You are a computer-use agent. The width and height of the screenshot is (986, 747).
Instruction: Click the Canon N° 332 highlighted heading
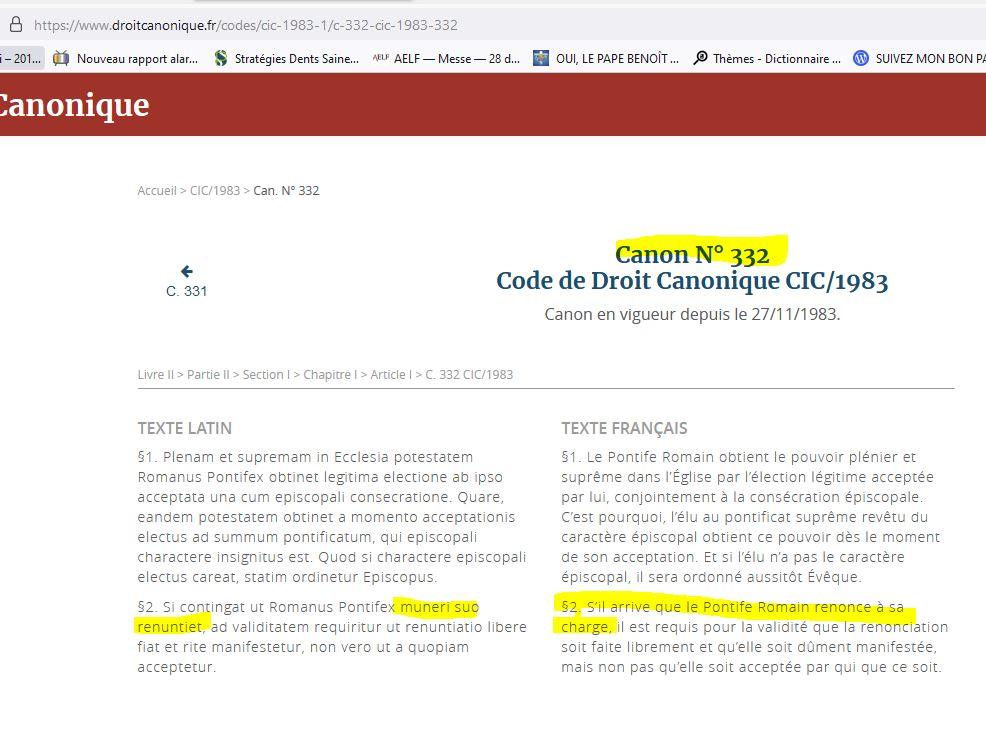coord(692,254)
